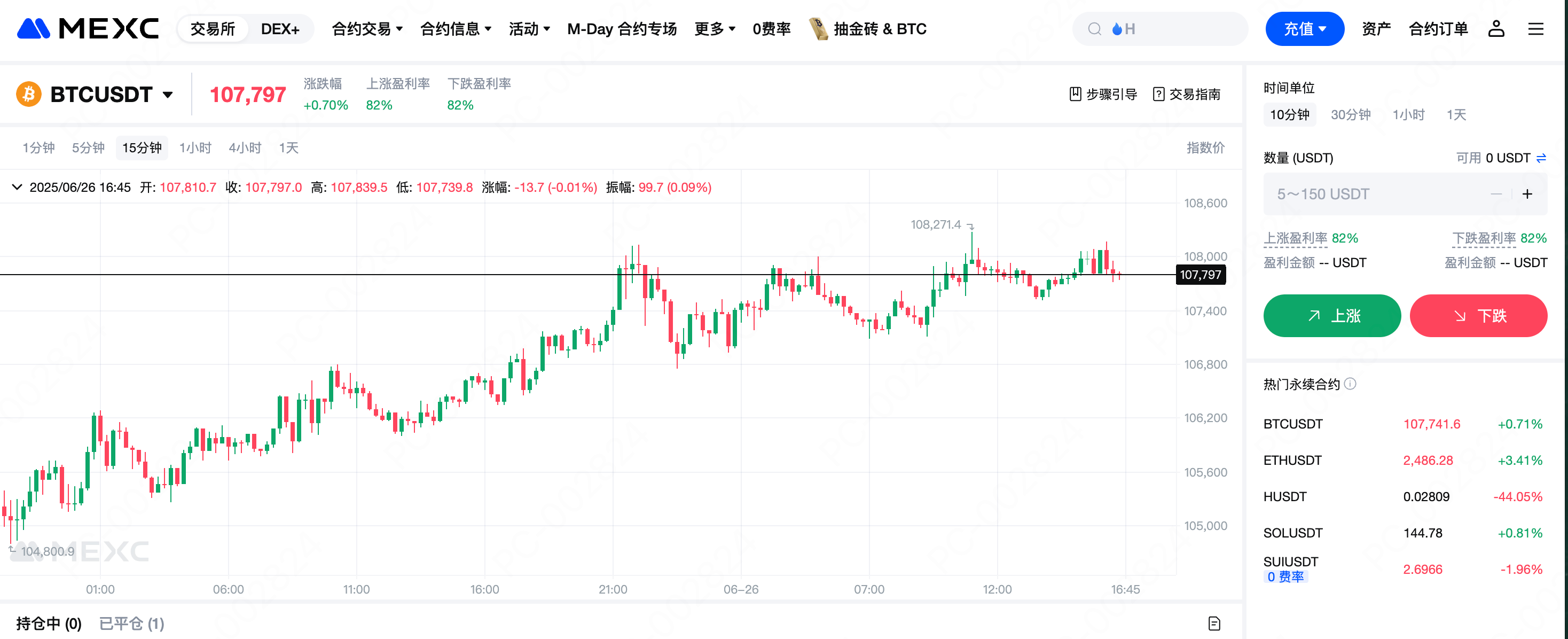
Task: Select the 5分钟 chart interval
Action: [88, 147]
